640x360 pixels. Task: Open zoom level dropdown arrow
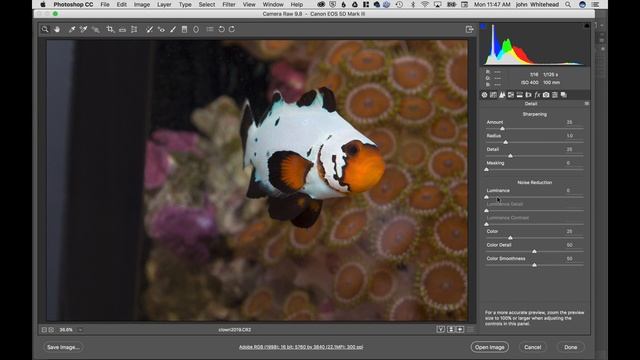[x=80, y=330]
